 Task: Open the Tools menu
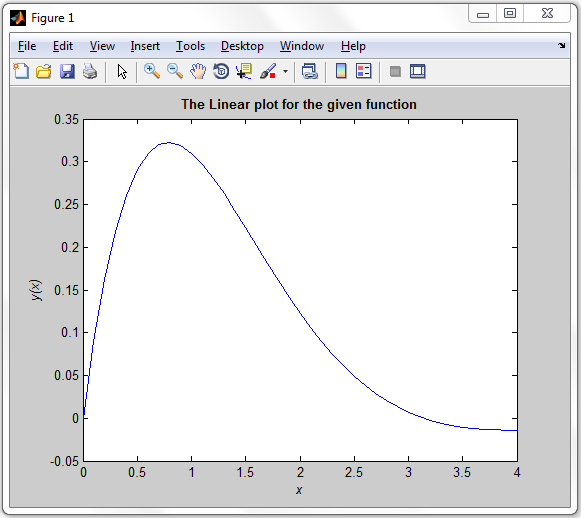click(190, 46)
